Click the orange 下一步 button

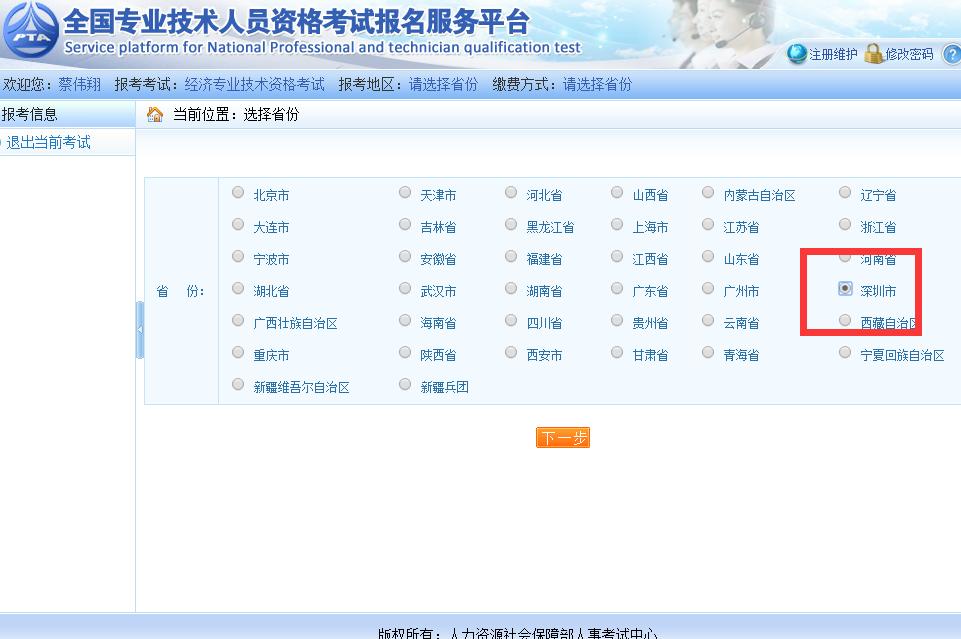pyautogui.click(x=561, y=437)
